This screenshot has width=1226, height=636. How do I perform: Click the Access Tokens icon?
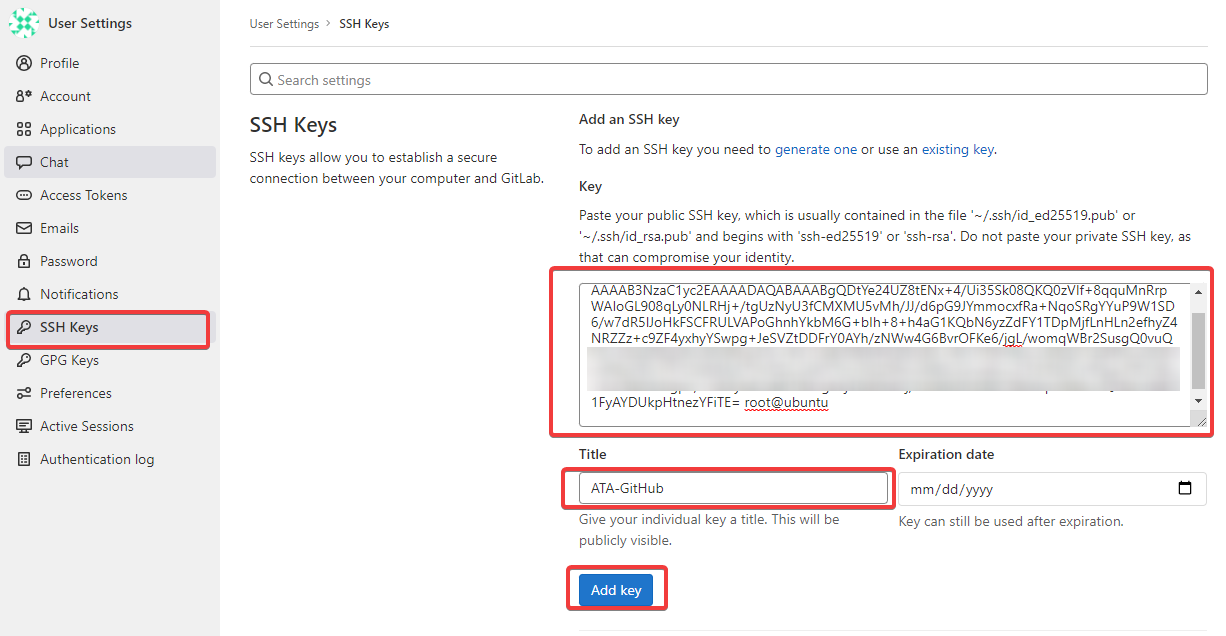pos(24,195)
